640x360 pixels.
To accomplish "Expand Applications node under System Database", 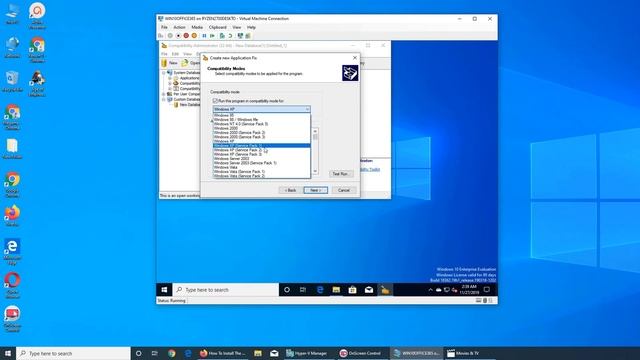I will click(x=170, y=78).
